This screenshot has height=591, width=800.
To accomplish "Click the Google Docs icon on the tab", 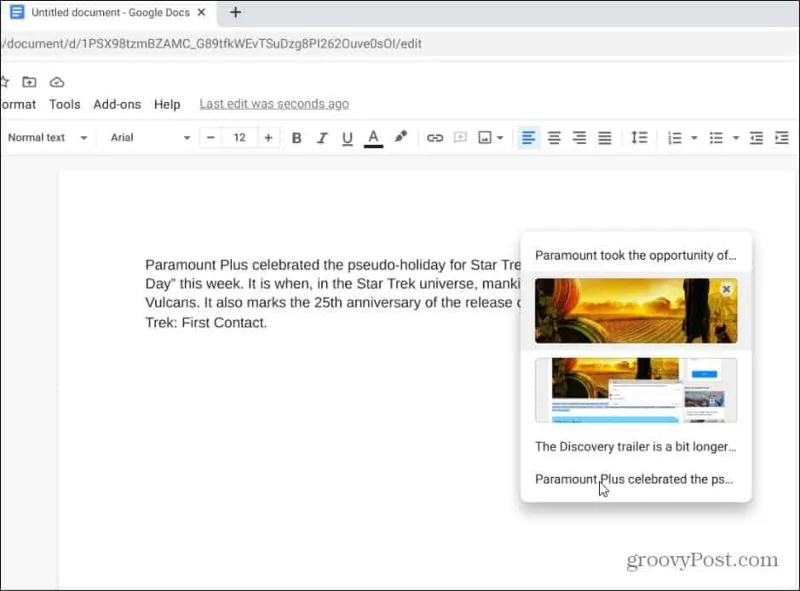I will click(x=17, y=12).
